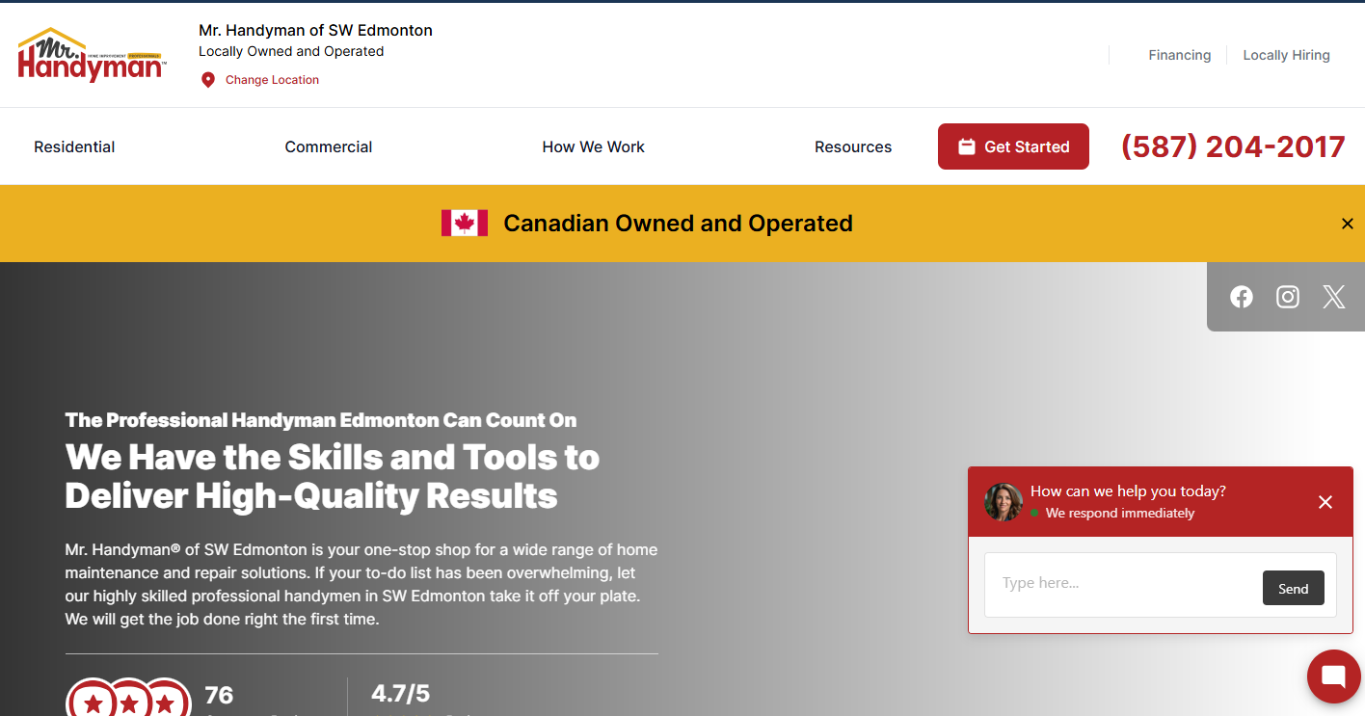
Task: Expand the How We Work menu
Action: pyautogui.click(x=593, y=147)
